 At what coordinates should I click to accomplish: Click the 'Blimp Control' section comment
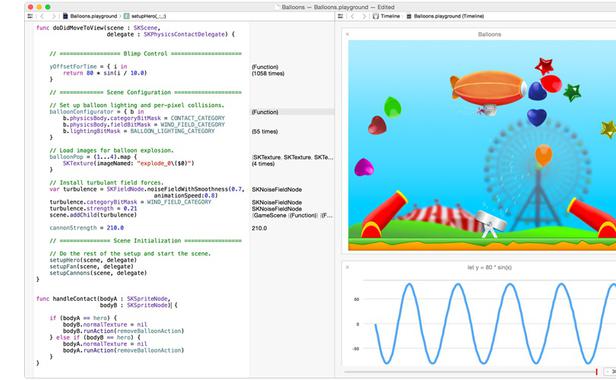coord(145,54)
